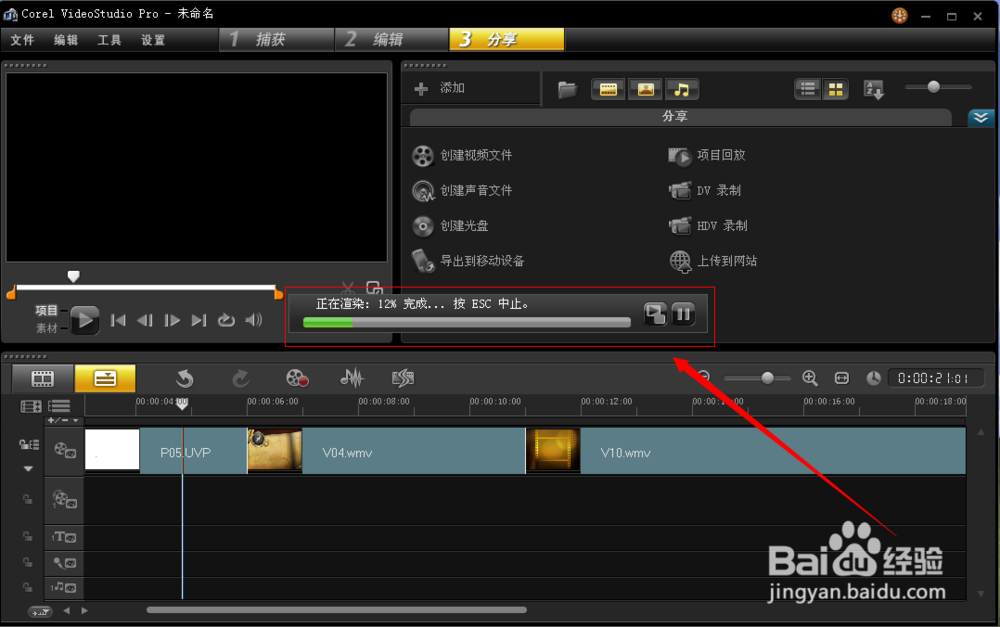Screen dimensions: 1000x627
Task: Adjust the timeline zoom slider
Action: (767, 378)
